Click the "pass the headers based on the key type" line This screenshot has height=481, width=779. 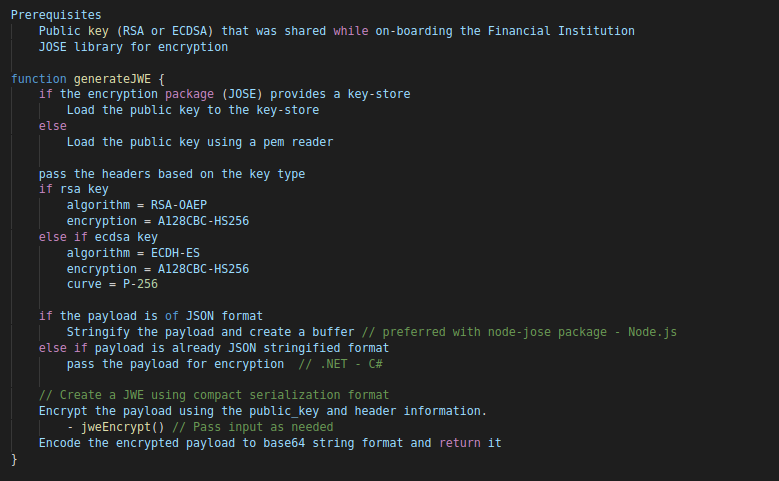click(172, 174)
